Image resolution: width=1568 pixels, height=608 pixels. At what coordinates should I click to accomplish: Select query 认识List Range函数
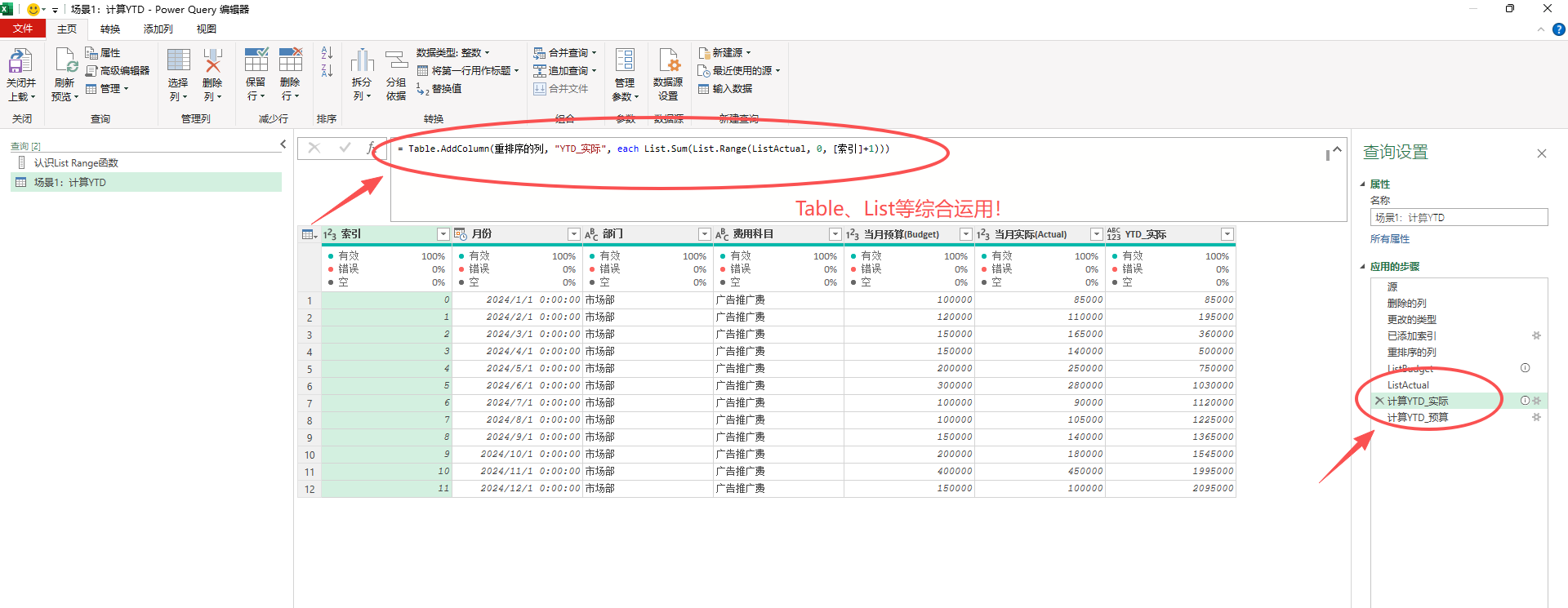coord(146,163)
